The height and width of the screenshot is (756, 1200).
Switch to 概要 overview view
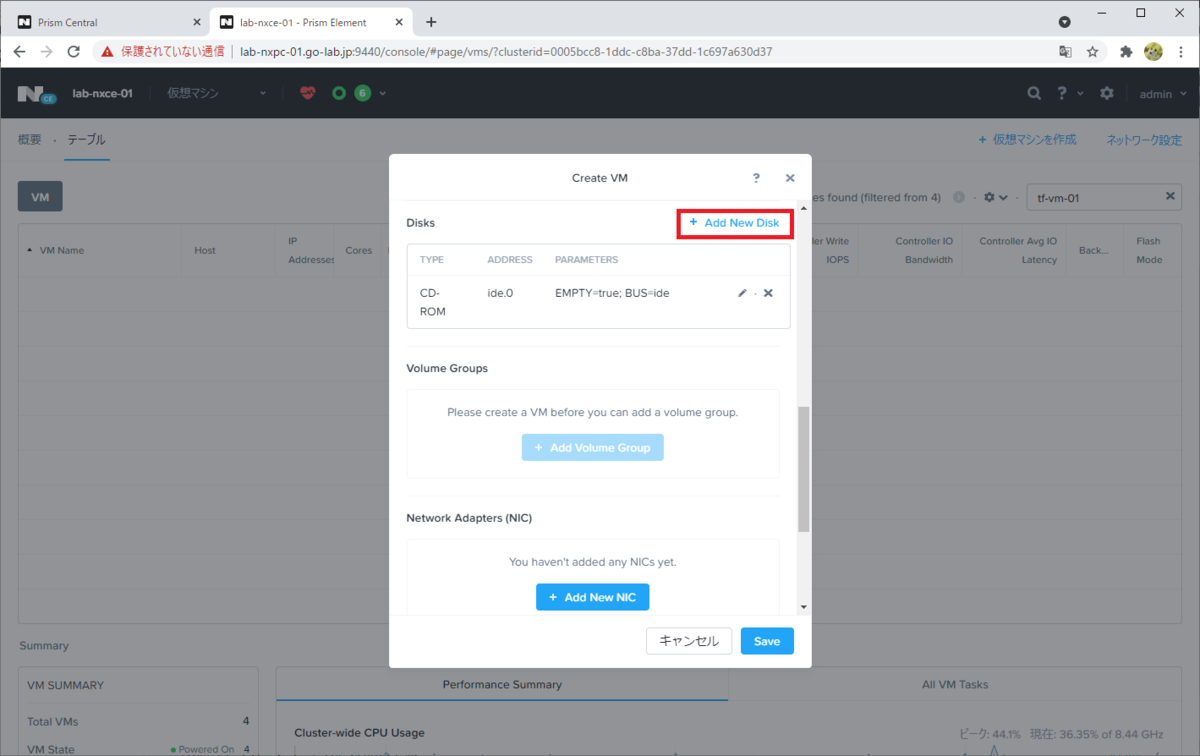point(30,140)
